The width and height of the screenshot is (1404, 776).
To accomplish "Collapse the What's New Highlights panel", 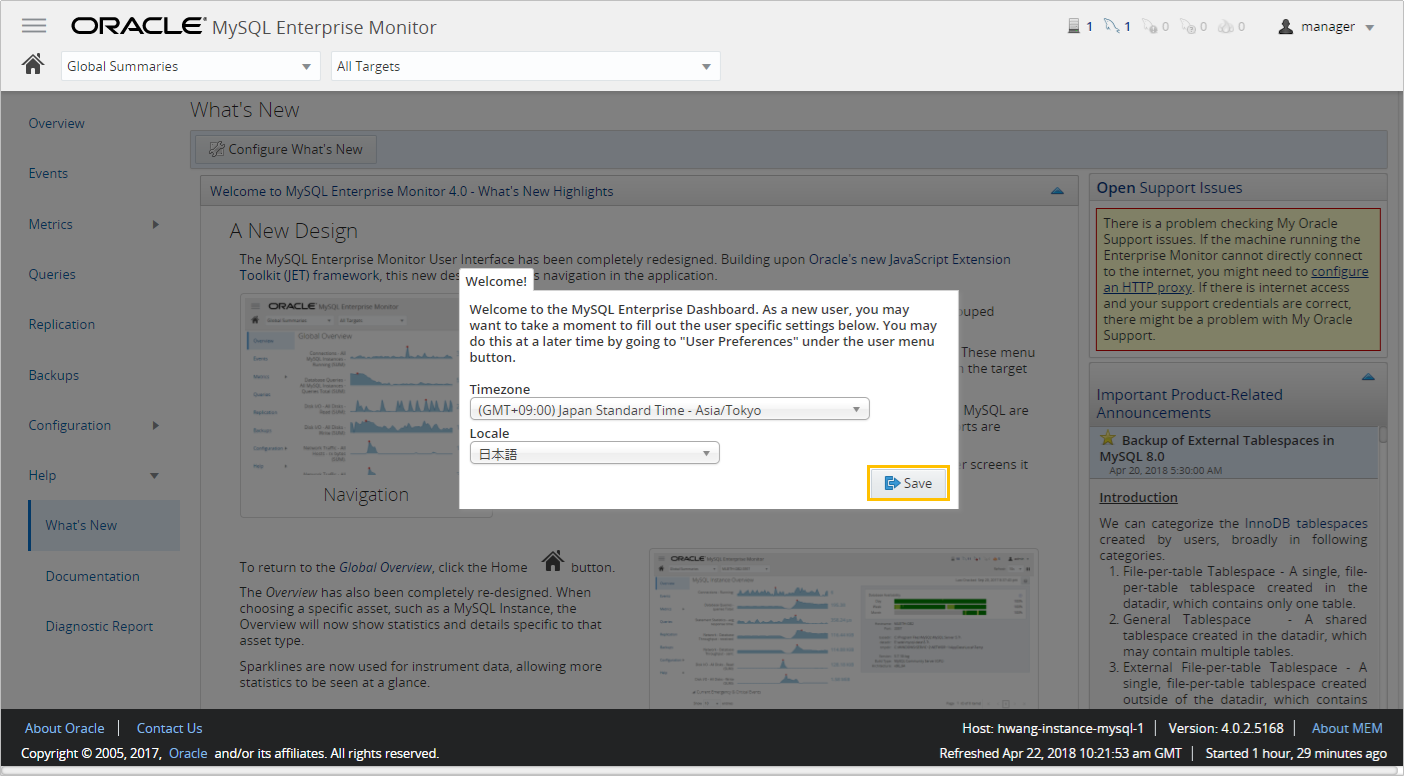I will coord(1057,191).
